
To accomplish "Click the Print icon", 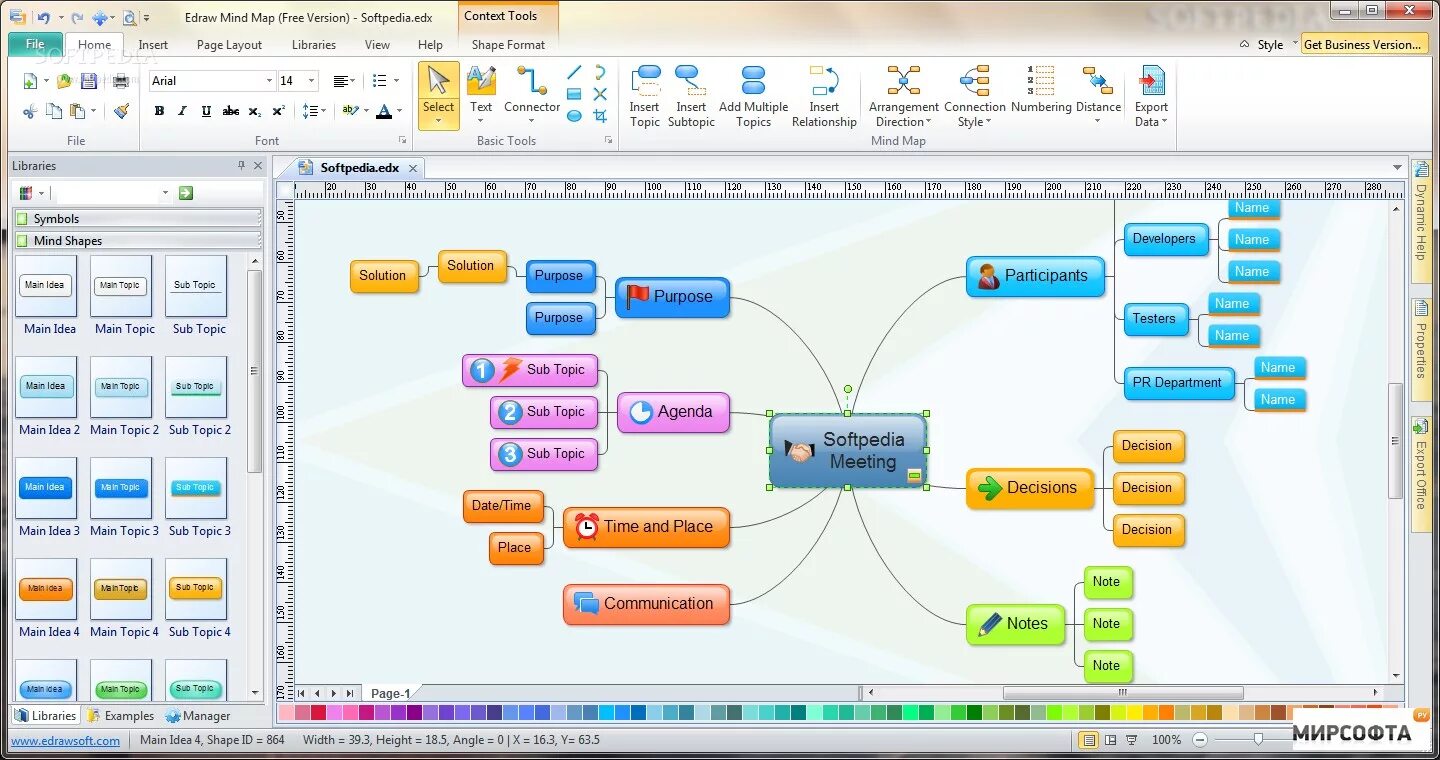I will (x=121, y=81).
